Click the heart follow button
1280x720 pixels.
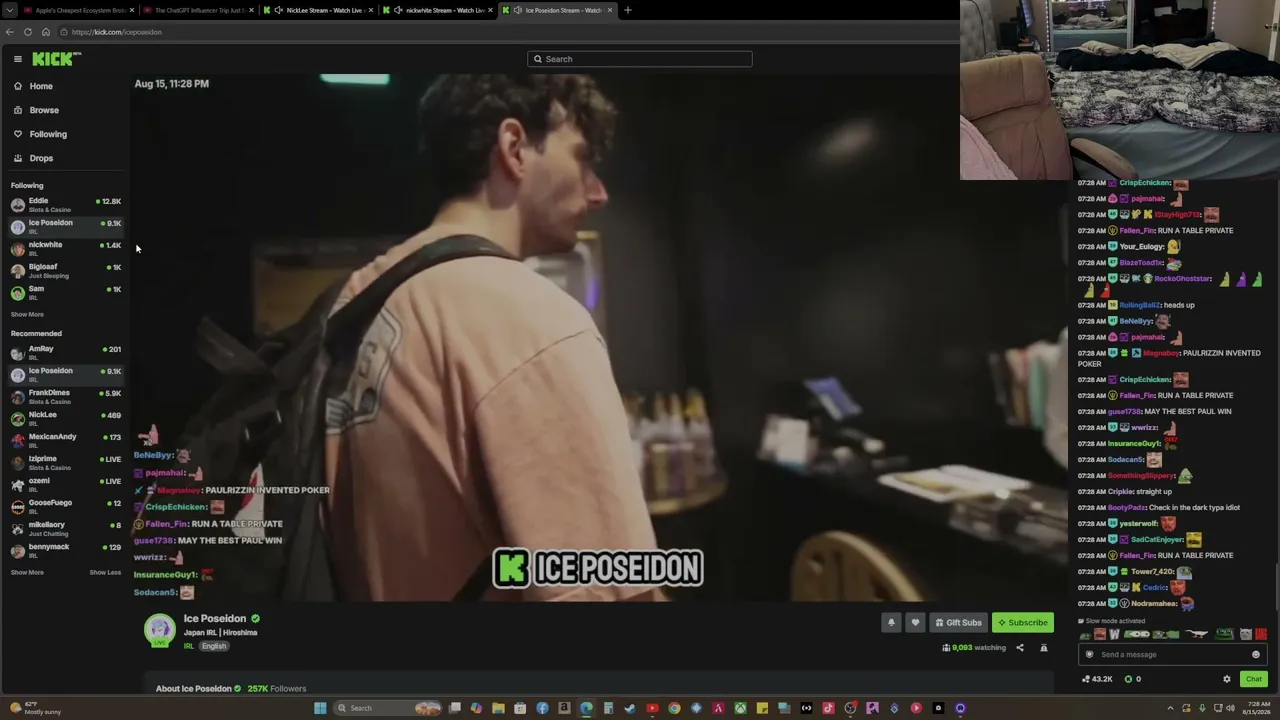pos(915,623)
